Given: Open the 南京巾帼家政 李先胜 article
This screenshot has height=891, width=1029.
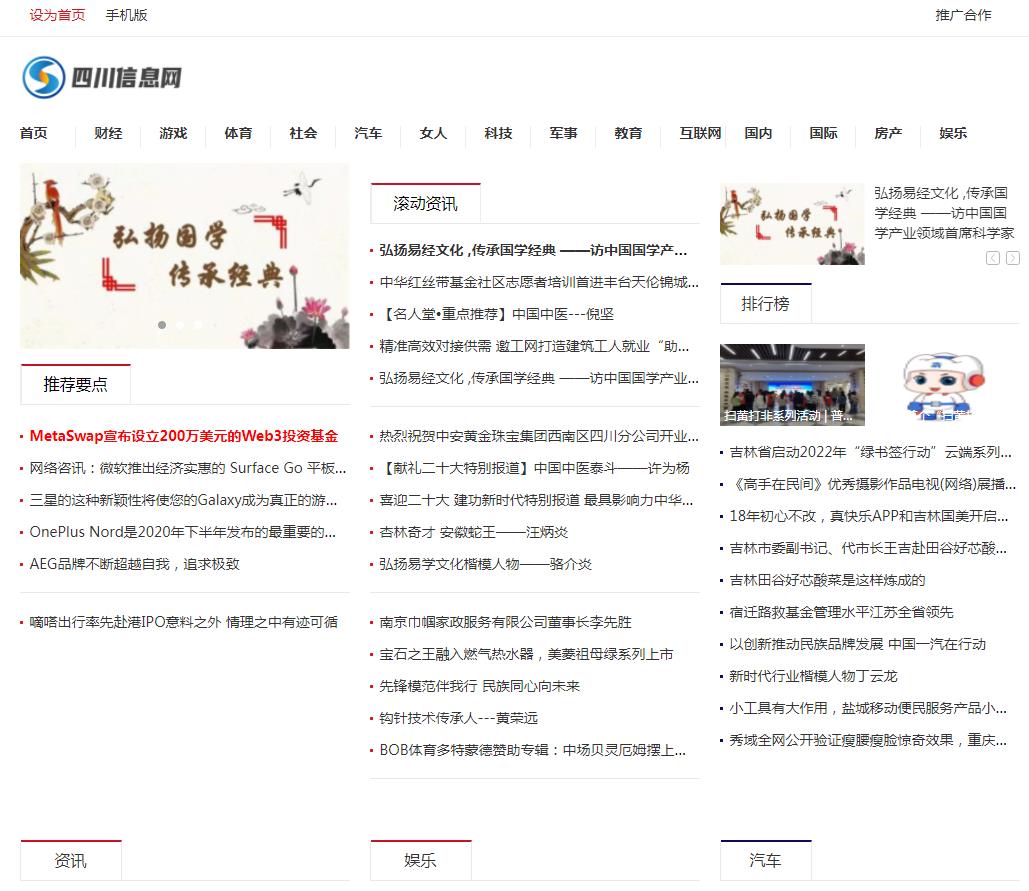Looking at the screenshot, I should tap(505, 622).
